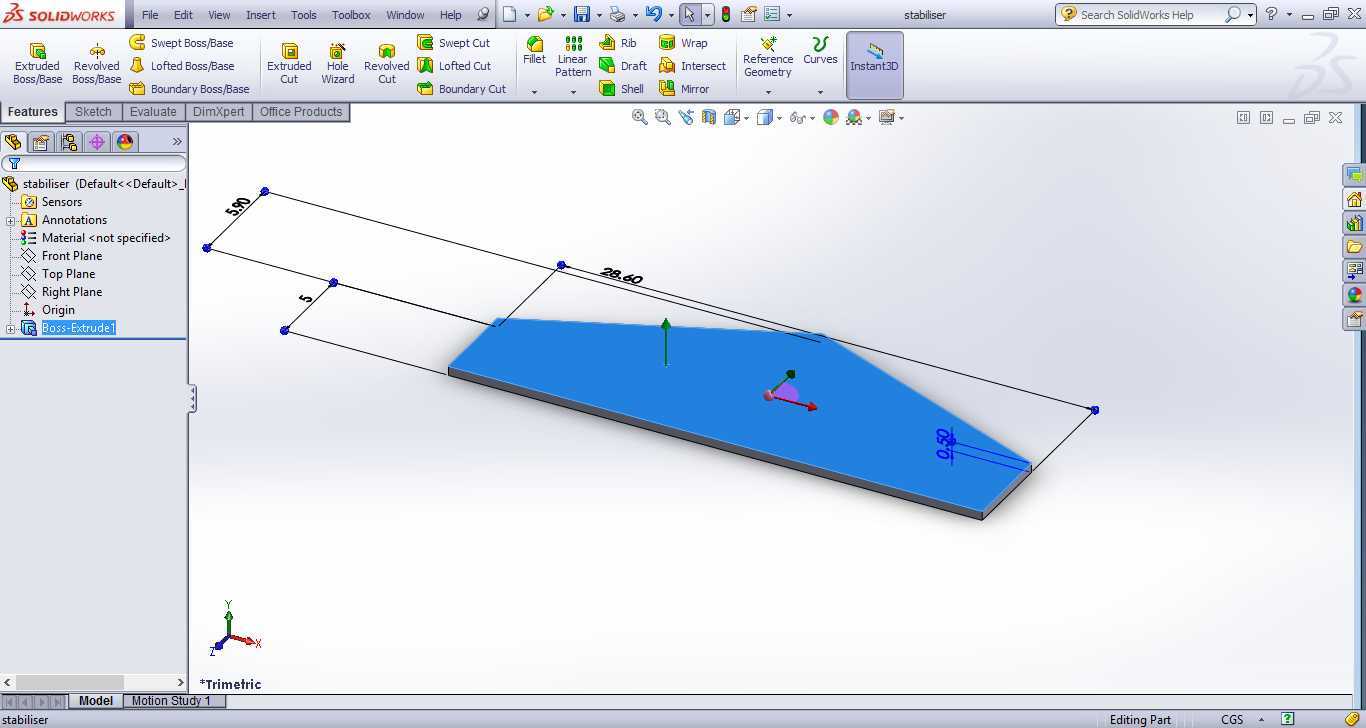
Task: Open the DisplayManager panel tab
Action: (x=125, y=142)
